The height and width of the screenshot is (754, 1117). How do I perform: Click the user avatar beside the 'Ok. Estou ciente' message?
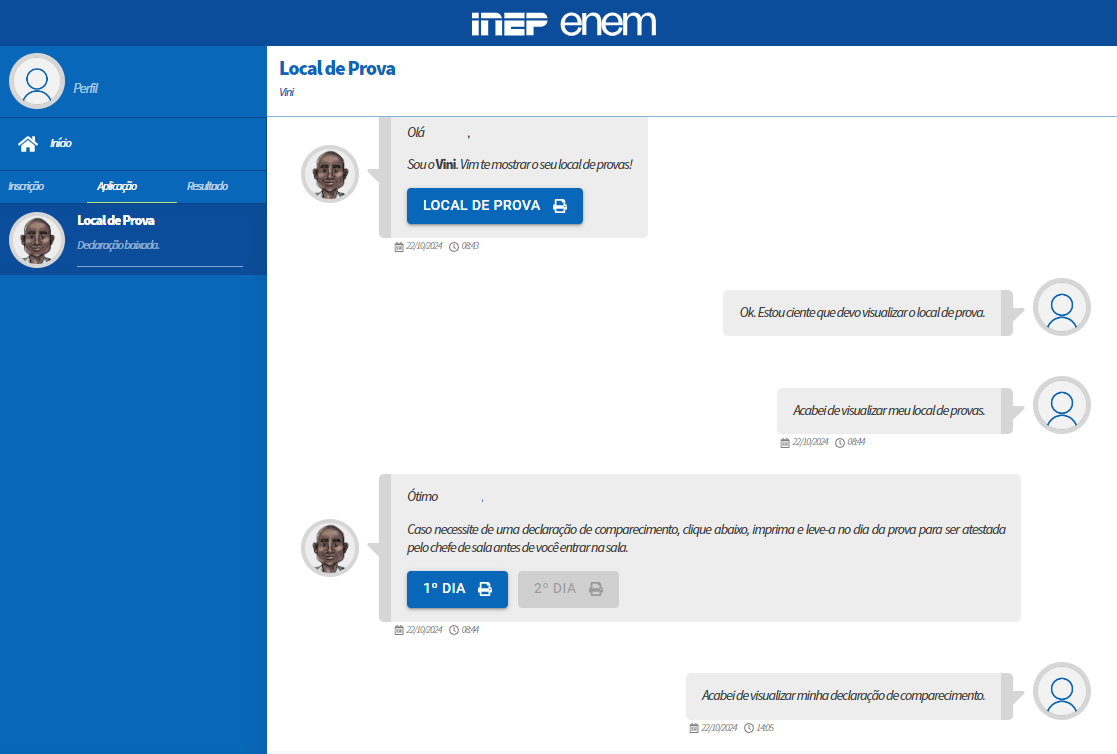(x=1061, y=308)
